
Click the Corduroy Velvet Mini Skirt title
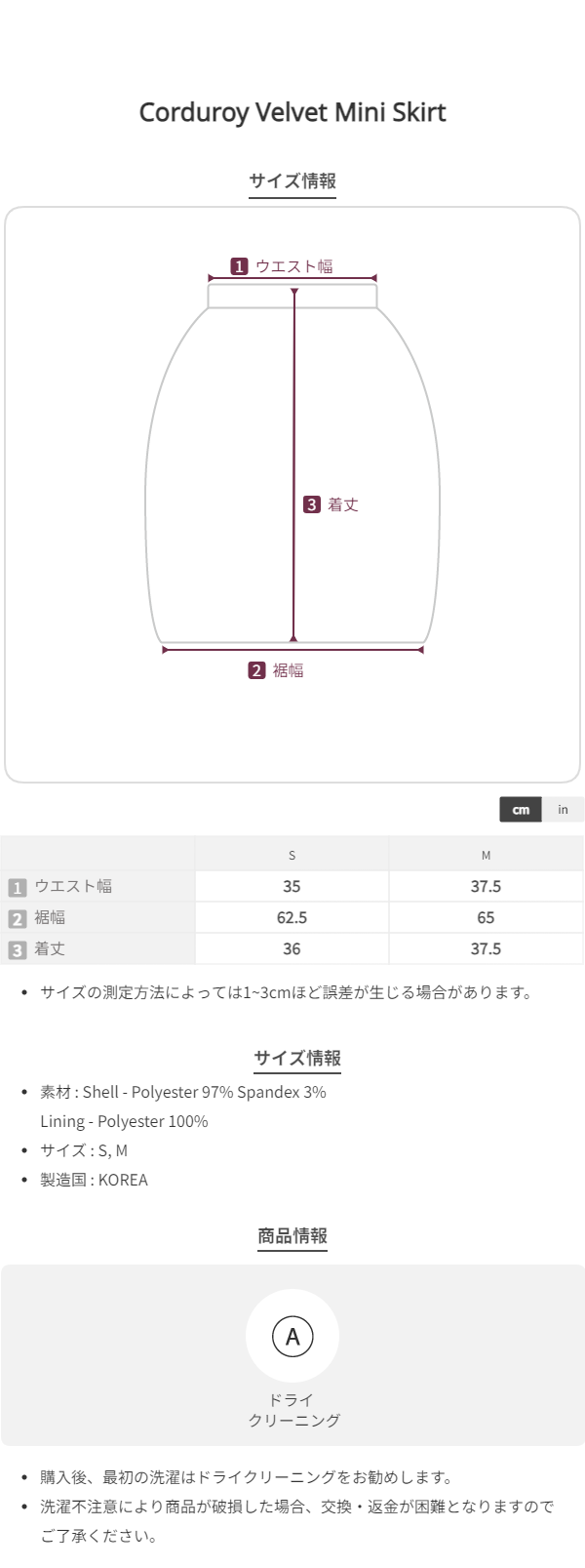coord(292,112)
